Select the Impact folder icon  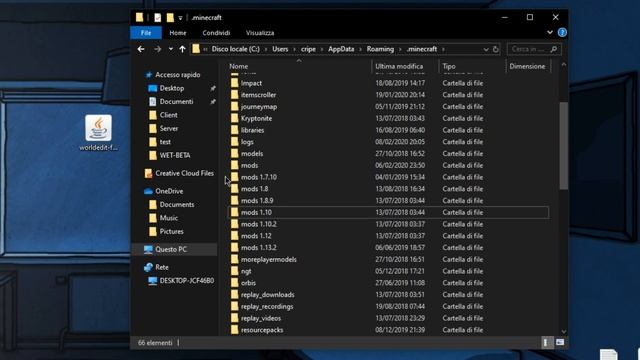coord(234,83)
